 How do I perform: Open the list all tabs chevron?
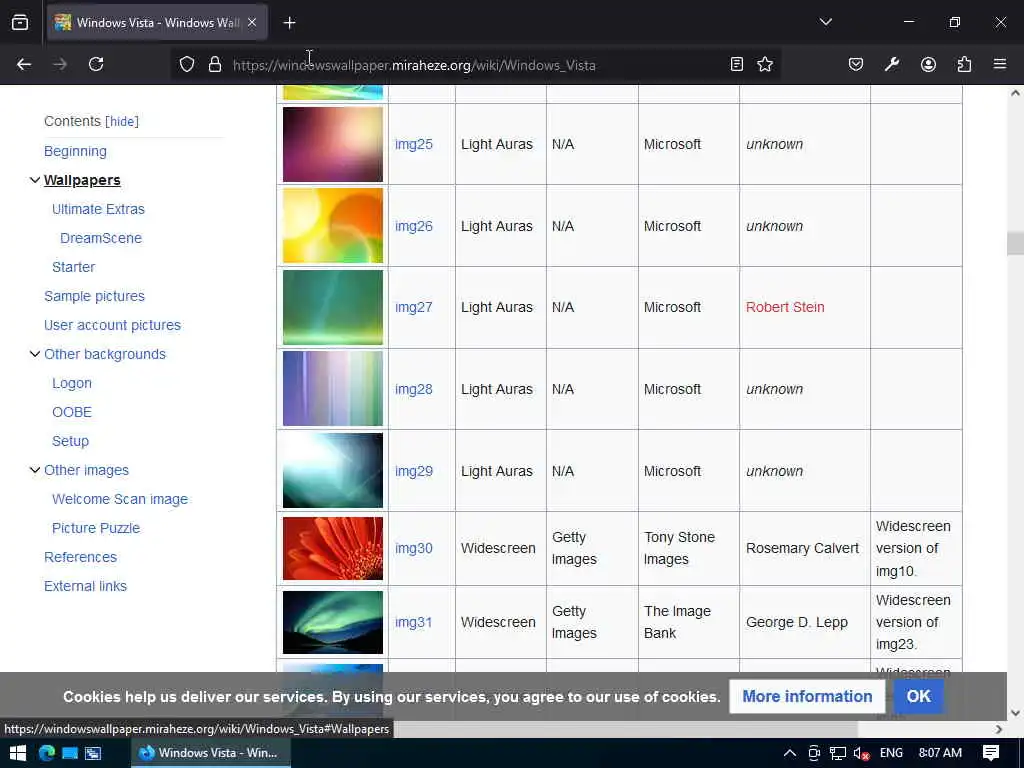coord(825,22)
